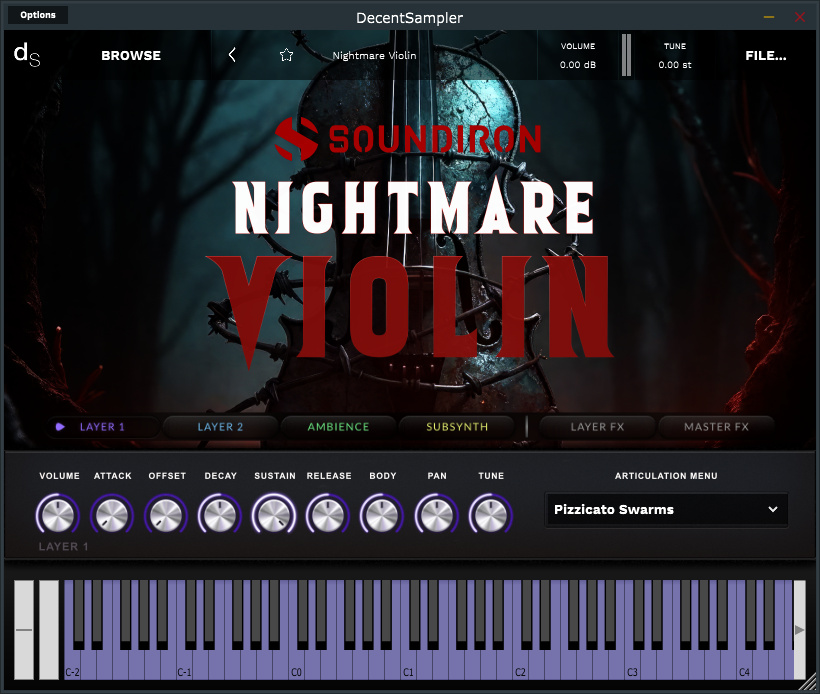Click the master volume 0.00 dB value
820x694 pixels.
[x=578, y=65]
